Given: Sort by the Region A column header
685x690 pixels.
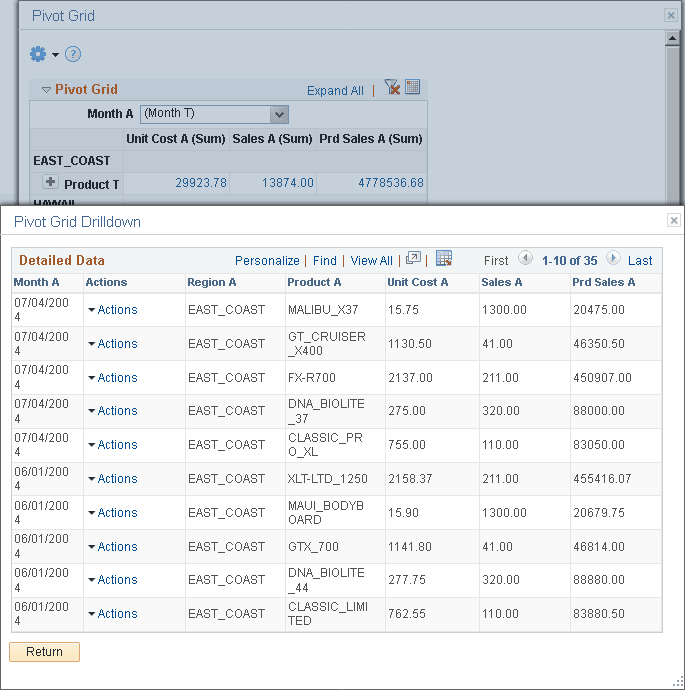Looking at the screenshot, I should [212, 282].
